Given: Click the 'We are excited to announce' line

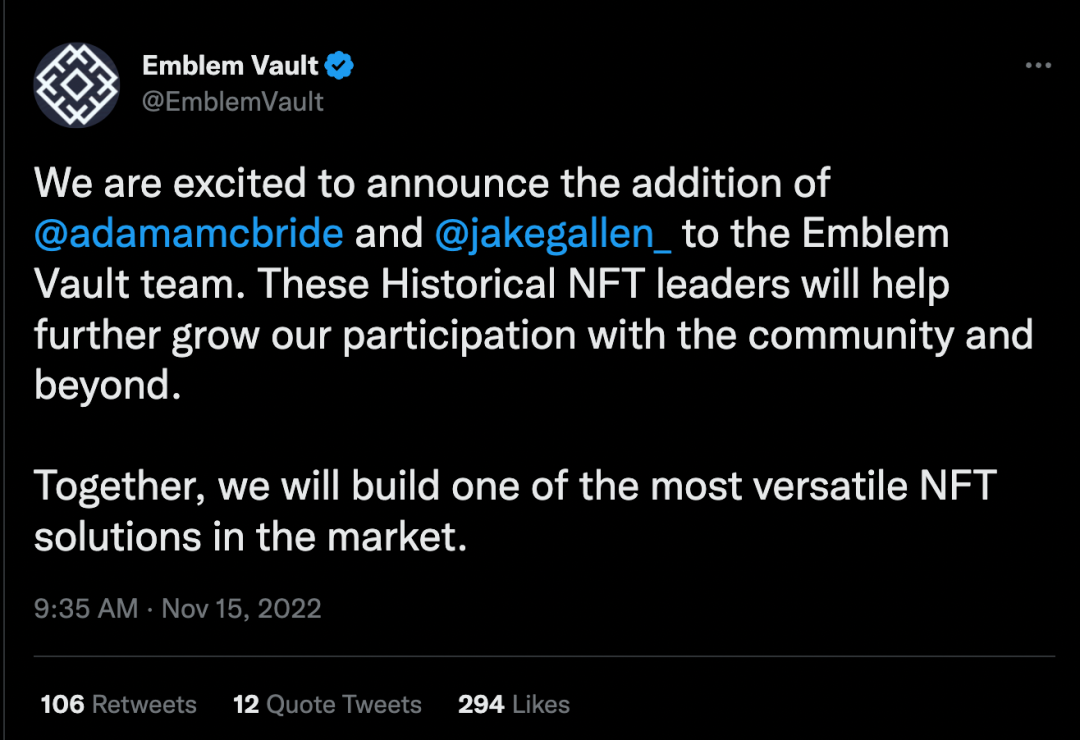Looking at the screenshot, I should click(x=432, y=183).
